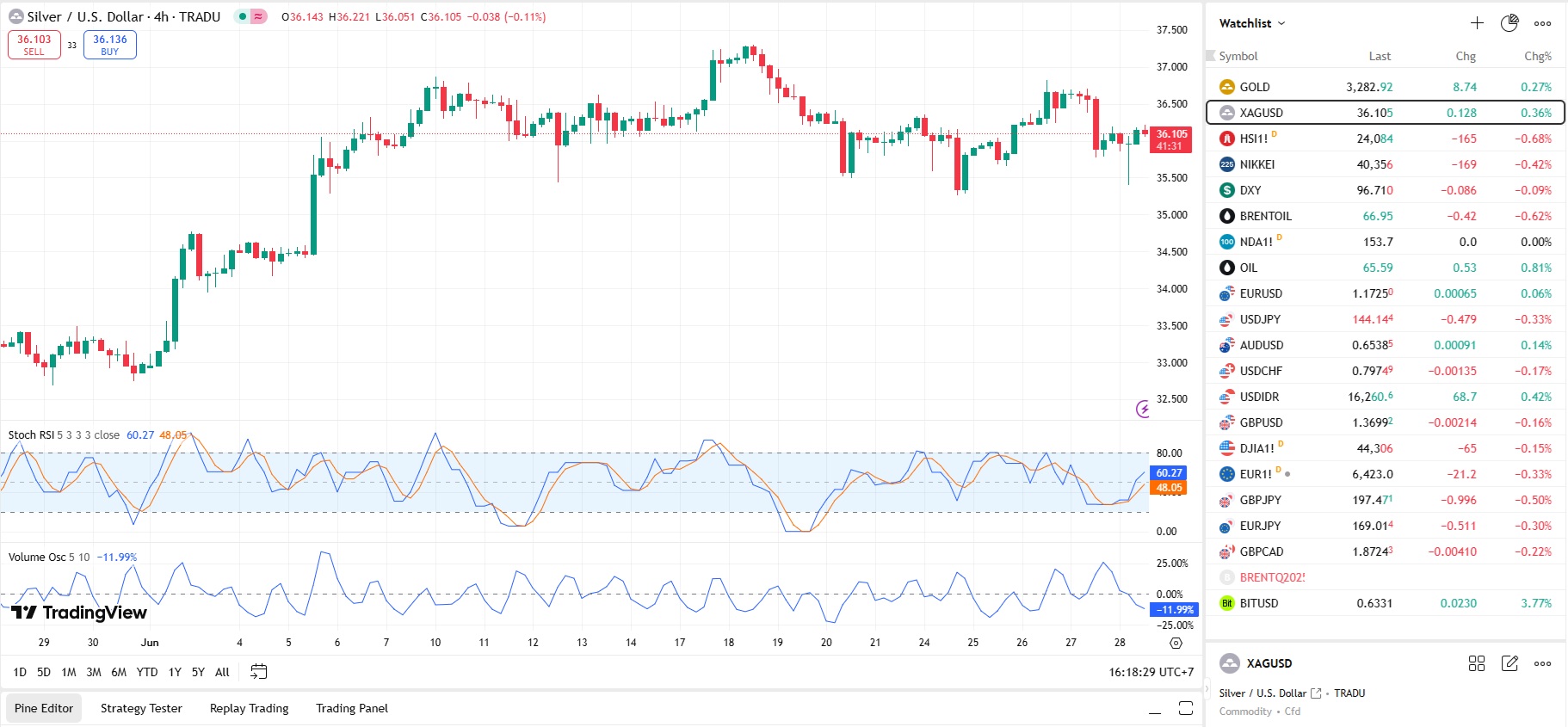The height and width of the screenshot is (727, 1568).
Task: Open the Go to date calendar icon
Action: 258,672
